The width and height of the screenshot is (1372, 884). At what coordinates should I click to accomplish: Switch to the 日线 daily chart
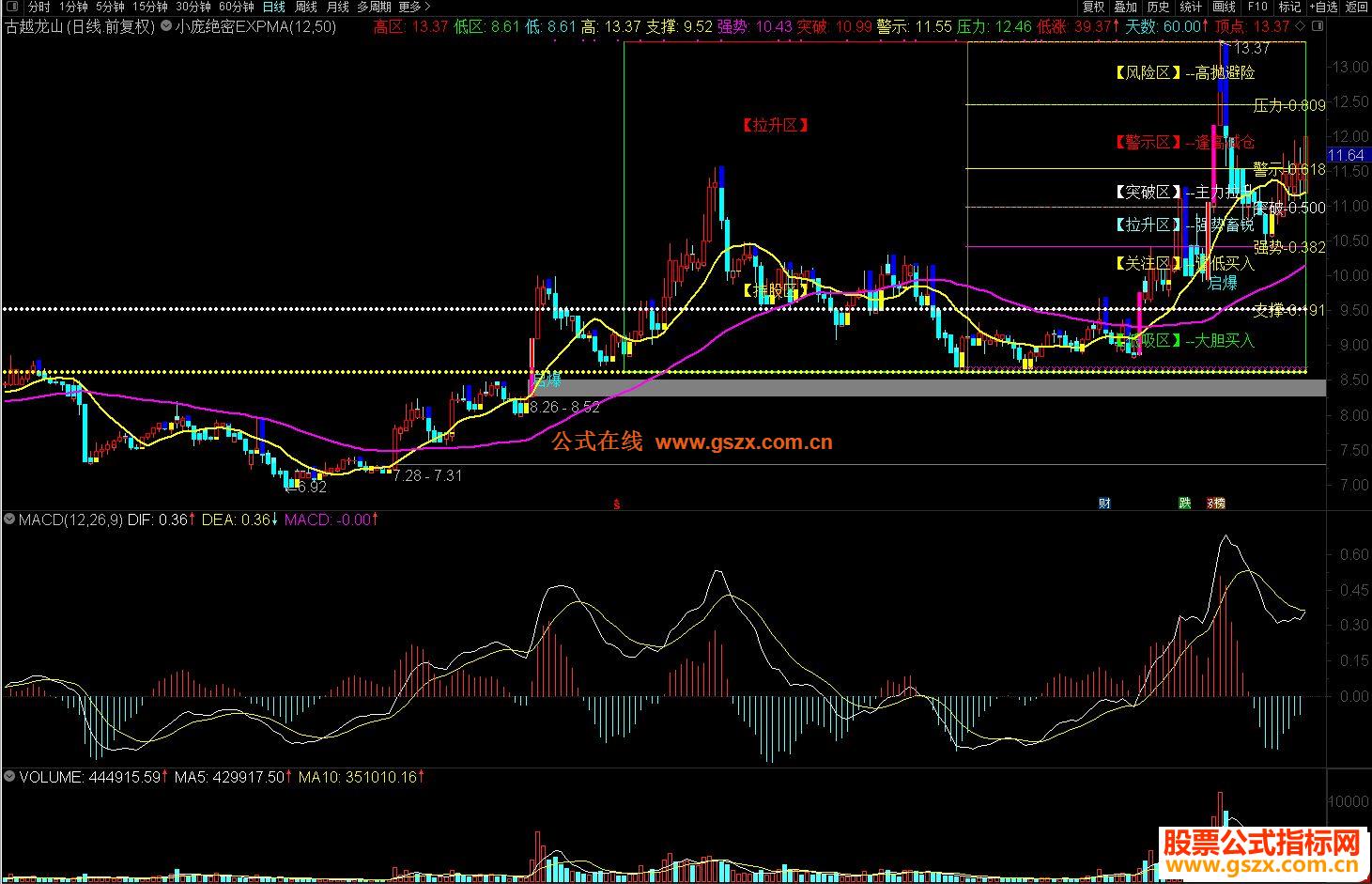pyautogui.click(x=274, y=7)
